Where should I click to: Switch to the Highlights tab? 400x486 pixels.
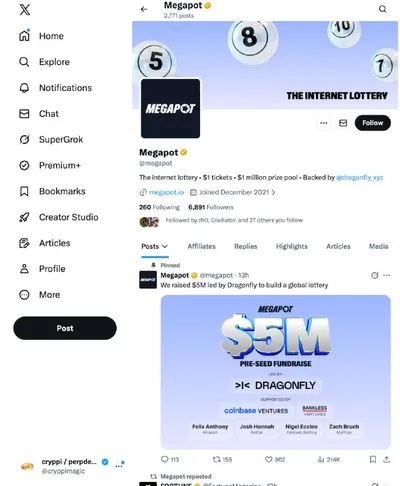[292, 246]
